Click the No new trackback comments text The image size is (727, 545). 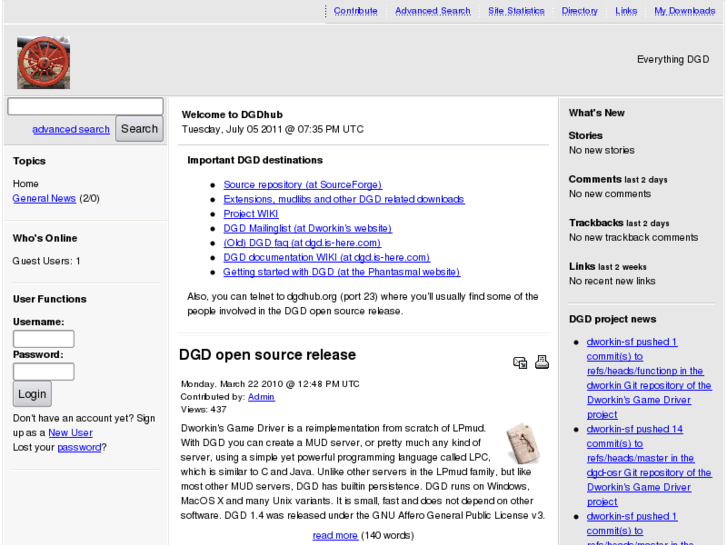click(633, 237)
